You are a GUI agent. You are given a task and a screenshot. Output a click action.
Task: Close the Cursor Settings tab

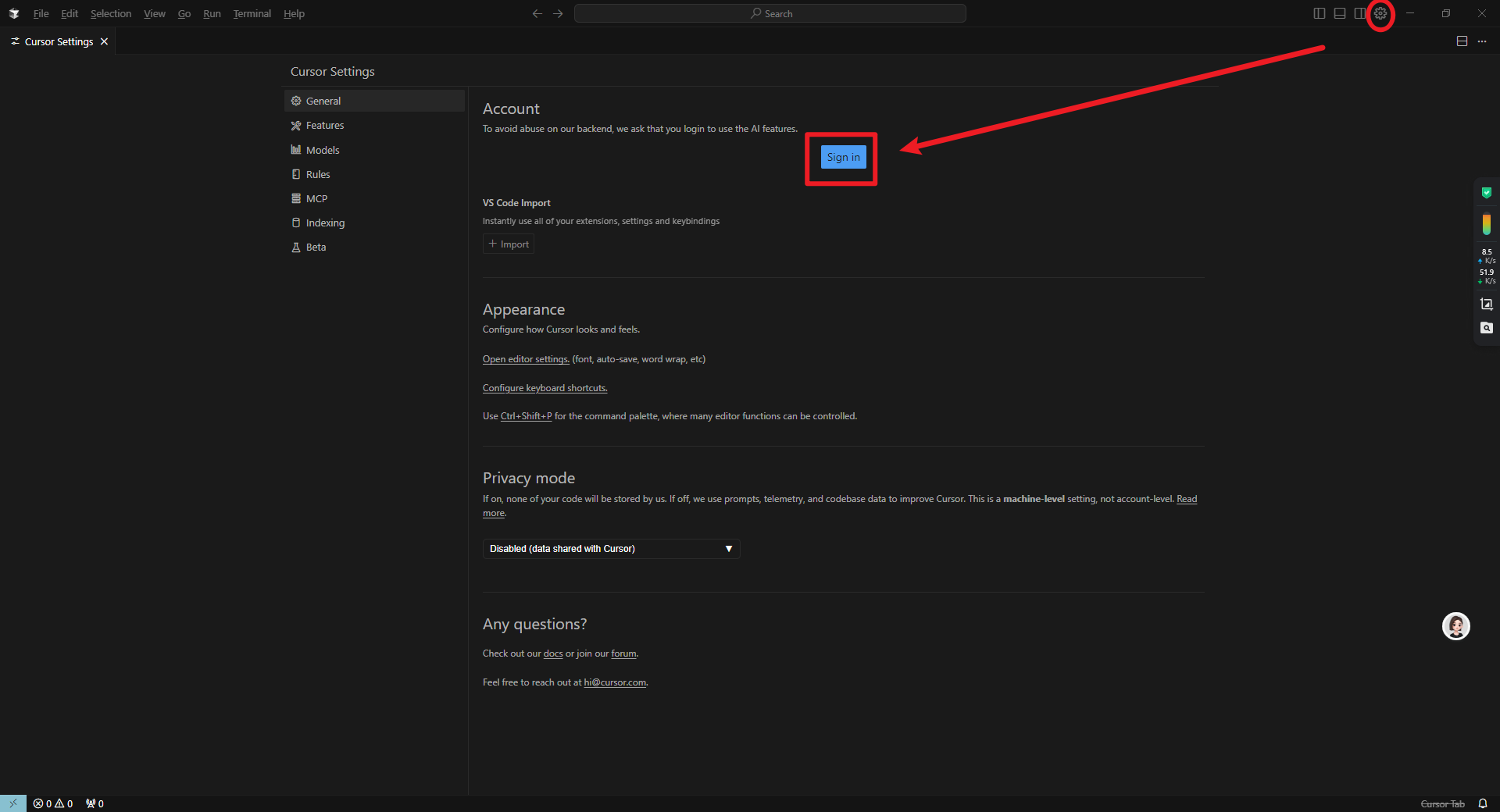click(x=104, y=41)
